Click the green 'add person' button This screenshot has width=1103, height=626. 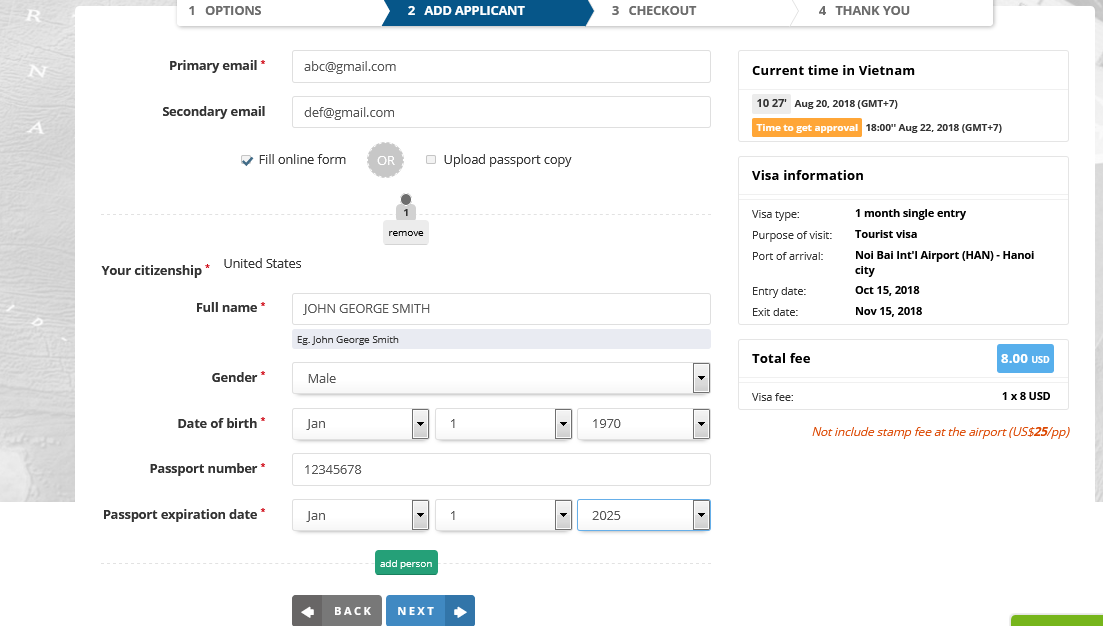pyautogui.click(x=406, y=563)
